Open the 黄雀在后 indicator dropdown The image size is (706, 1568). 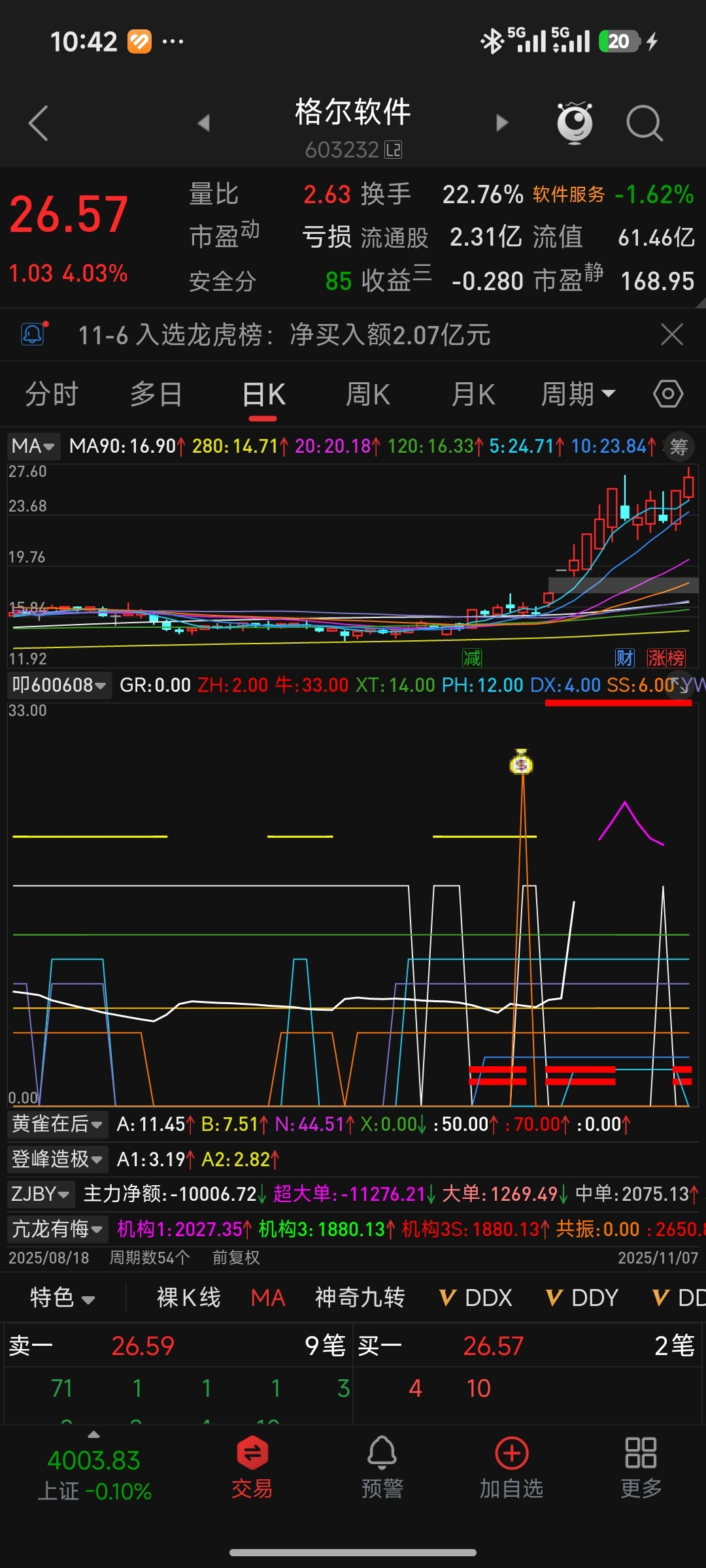[x=58, y=1124]
